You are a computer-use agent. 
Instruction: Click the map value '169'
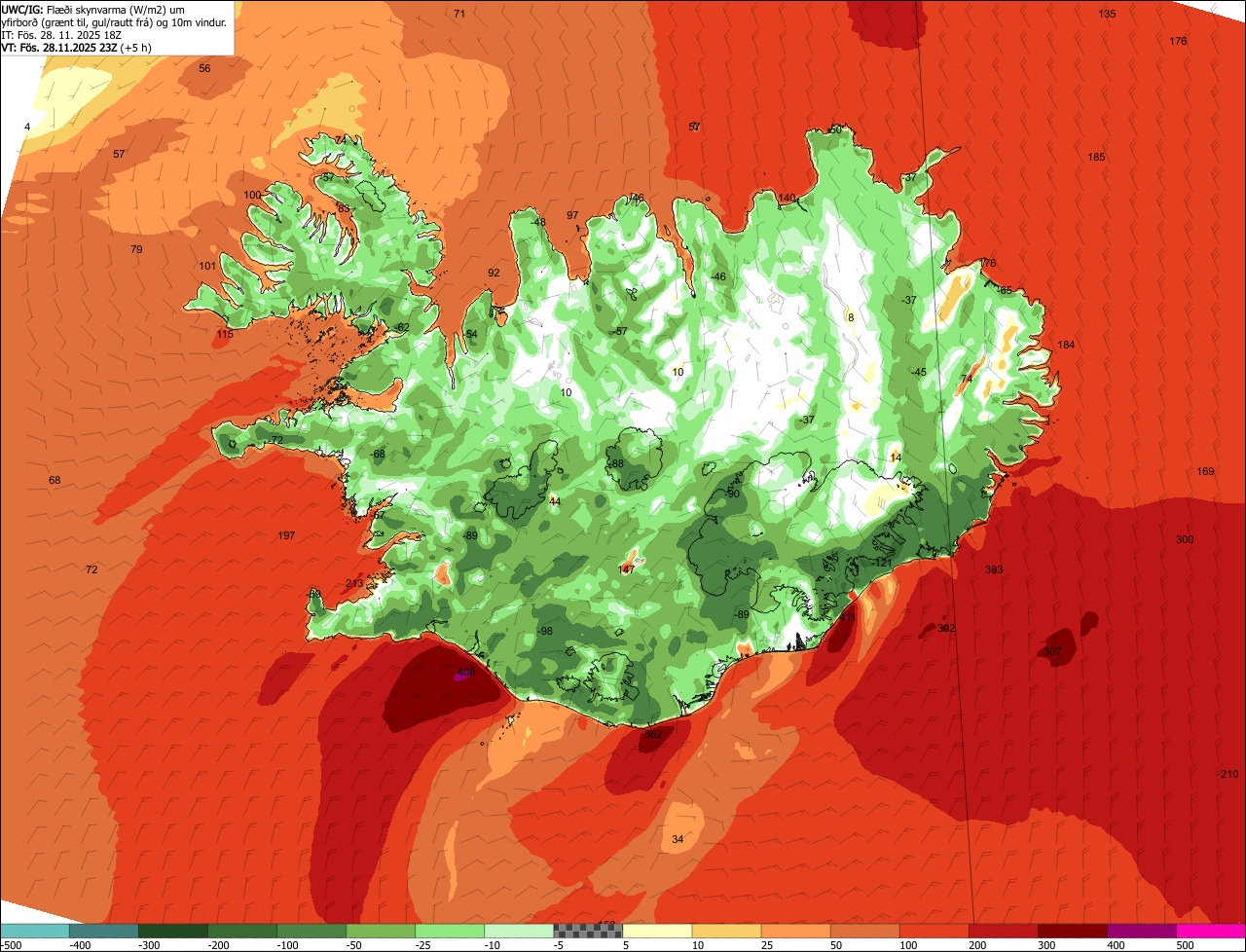(1205, 471)
